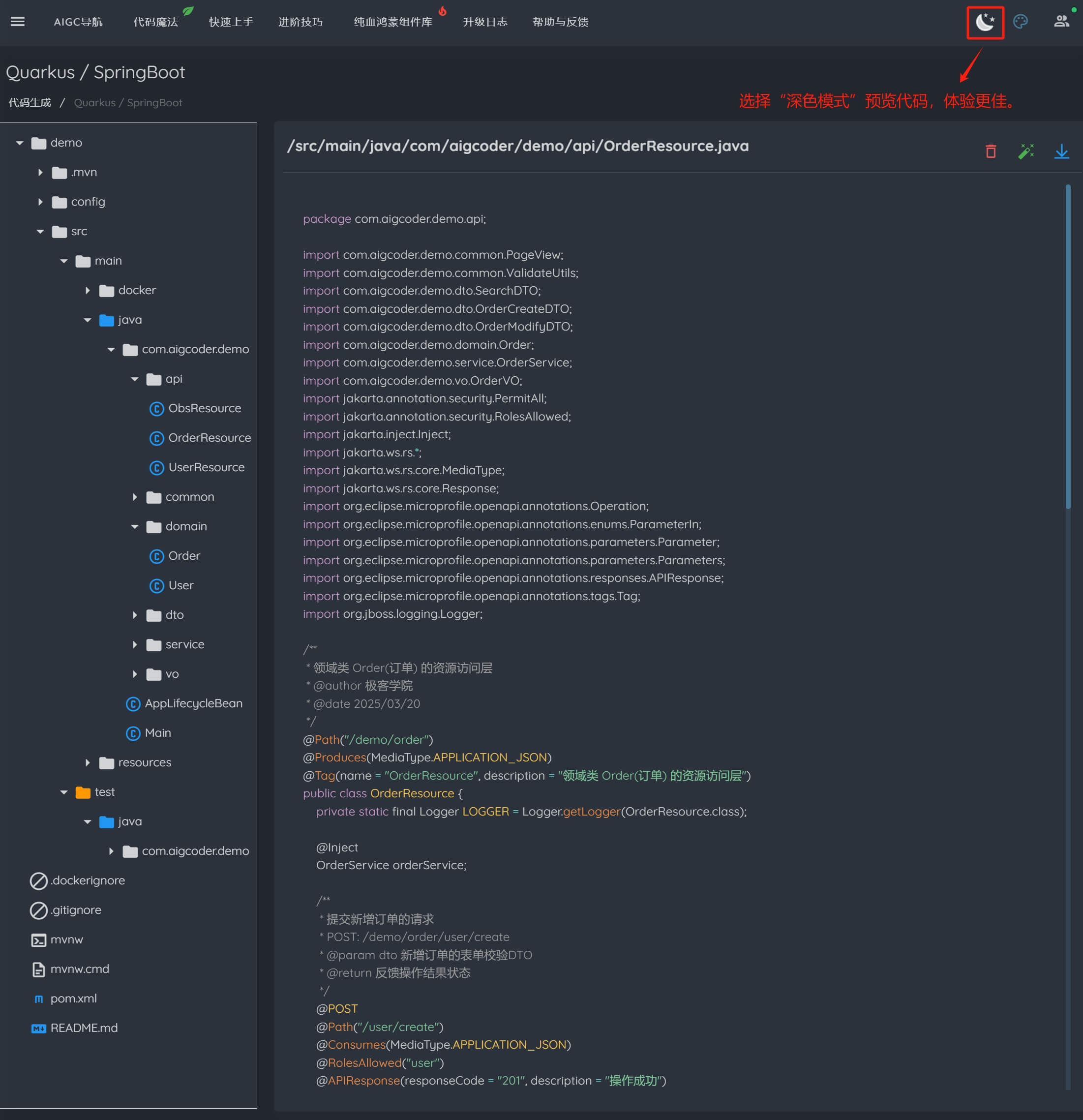The width and height of the screenshot is (1083, 1120).
Task: Open pom.xml in file tree
Action: pos(73,999)
